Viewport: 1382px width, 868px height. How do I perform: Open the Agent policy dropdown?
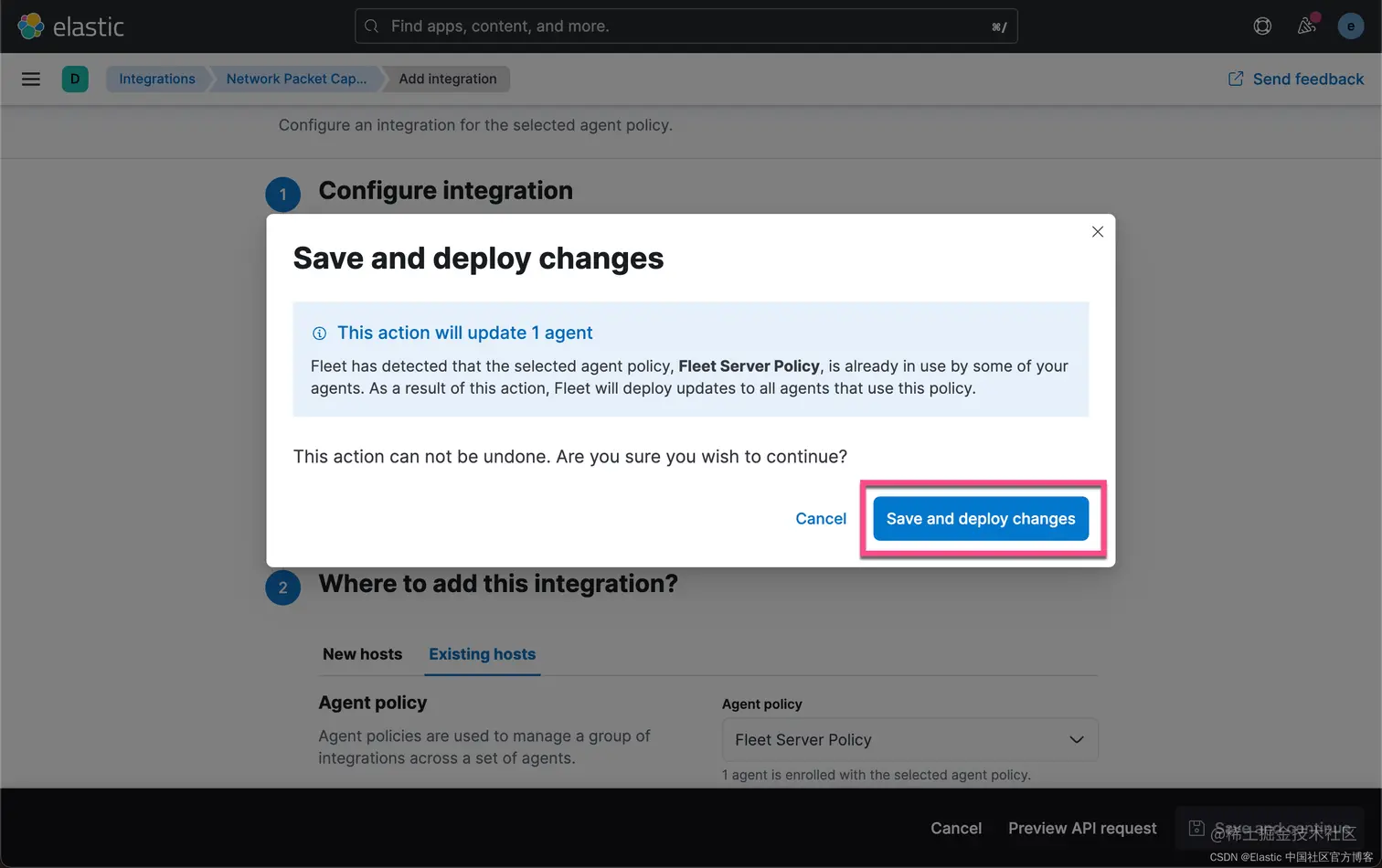coord(909,739)
